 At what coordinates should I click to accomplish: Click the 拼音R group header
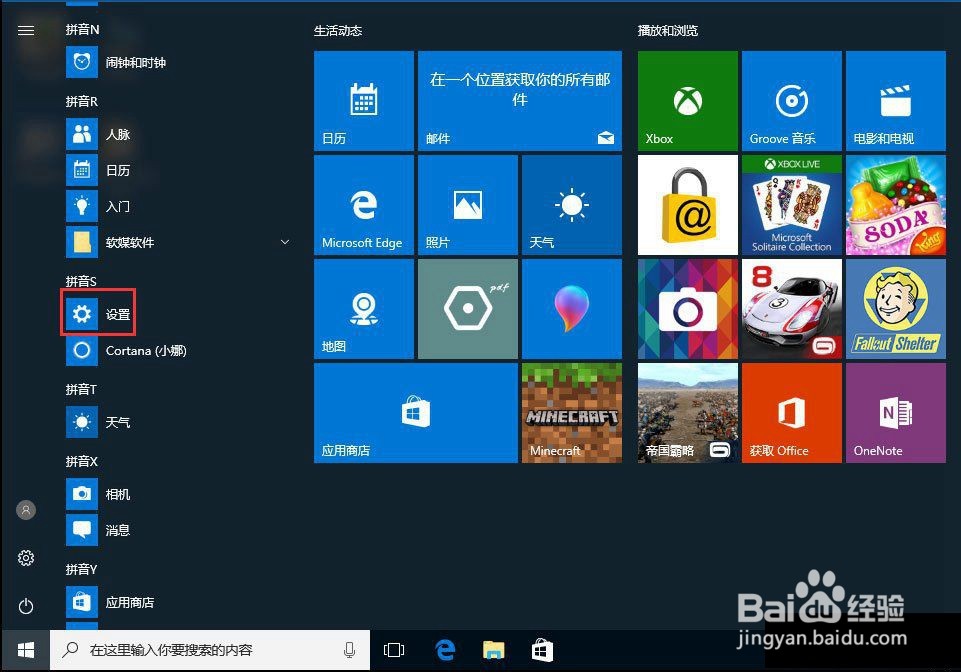82,101
